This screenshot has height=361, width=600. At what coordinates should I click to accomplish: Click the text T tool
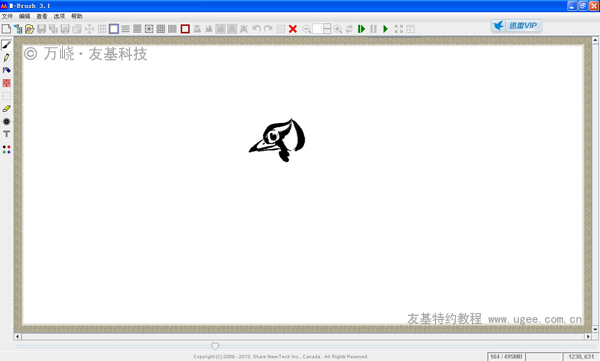pyautogui.click(x=7, y=134)
